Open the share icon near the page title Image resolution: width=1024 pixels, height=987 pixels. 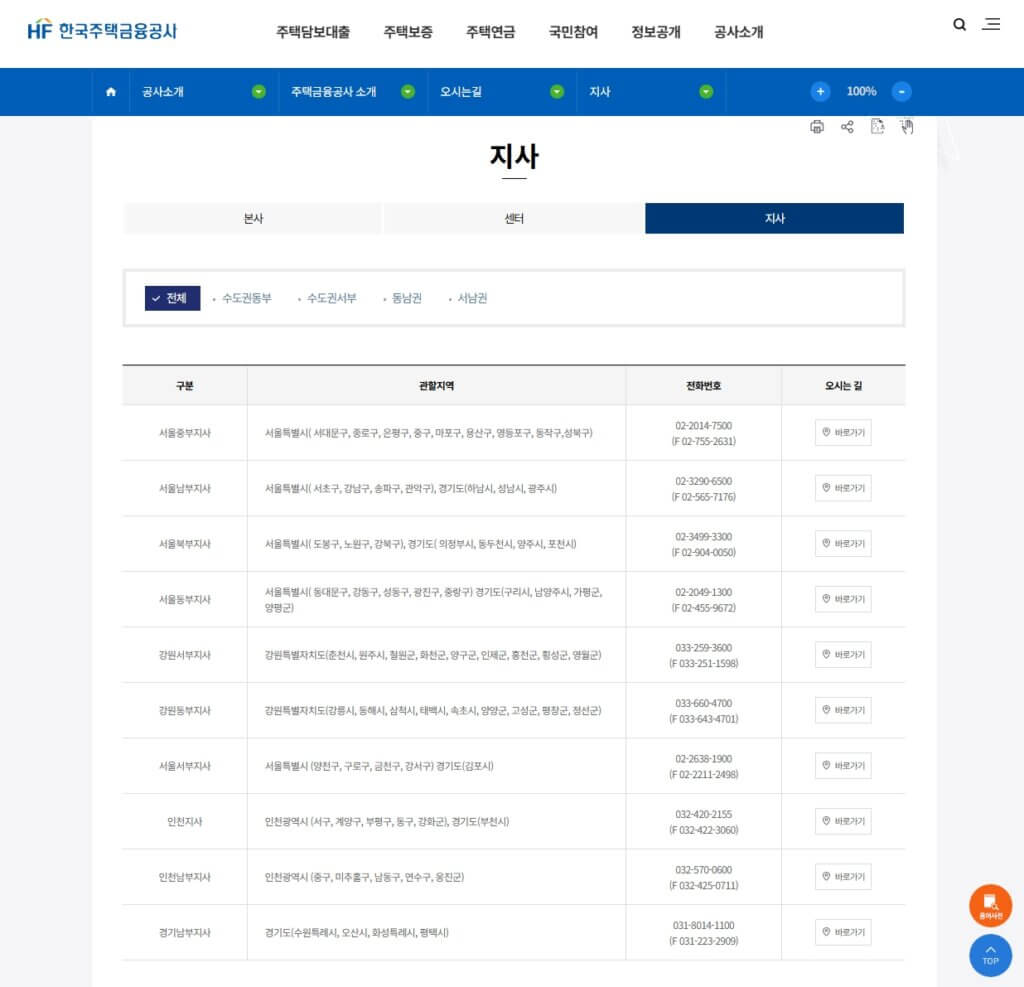tap(847, 127)
